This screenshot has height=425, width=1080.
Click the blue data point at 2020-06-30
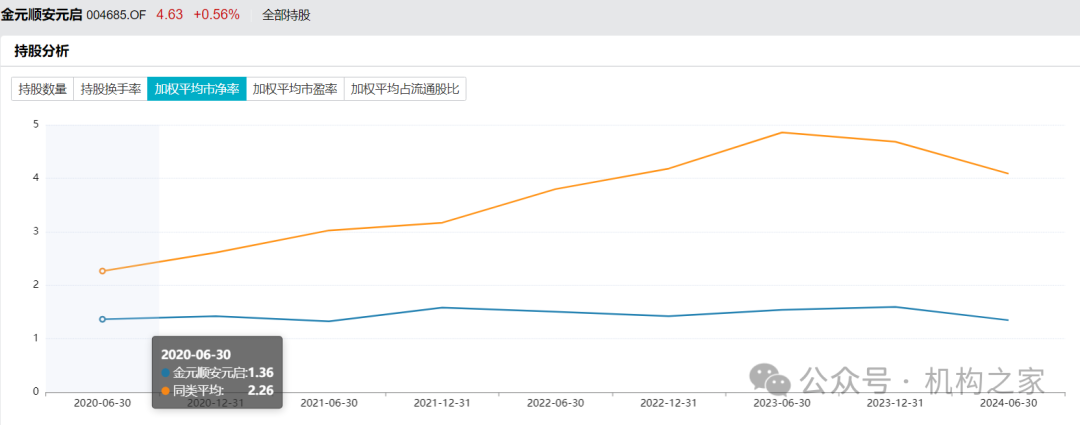pyautogui.click(x=103, y=319)
